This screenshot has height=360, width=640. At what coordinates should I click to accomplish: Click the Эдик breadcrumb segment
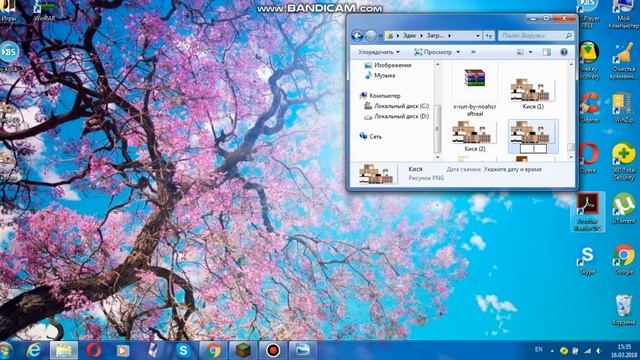(x=409, y=36)
